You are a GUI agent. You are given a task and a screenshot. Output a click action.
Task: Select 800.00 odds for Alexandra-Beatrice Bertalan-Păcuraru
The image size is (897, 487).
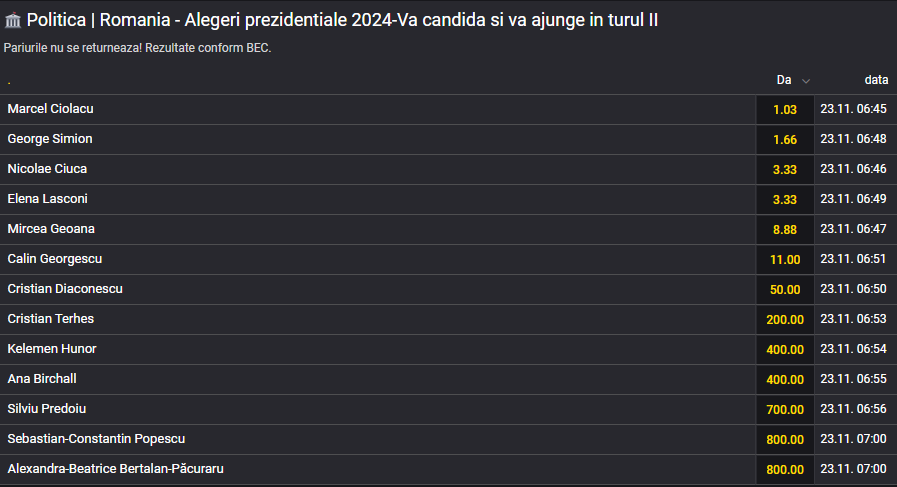coord(785,469)
